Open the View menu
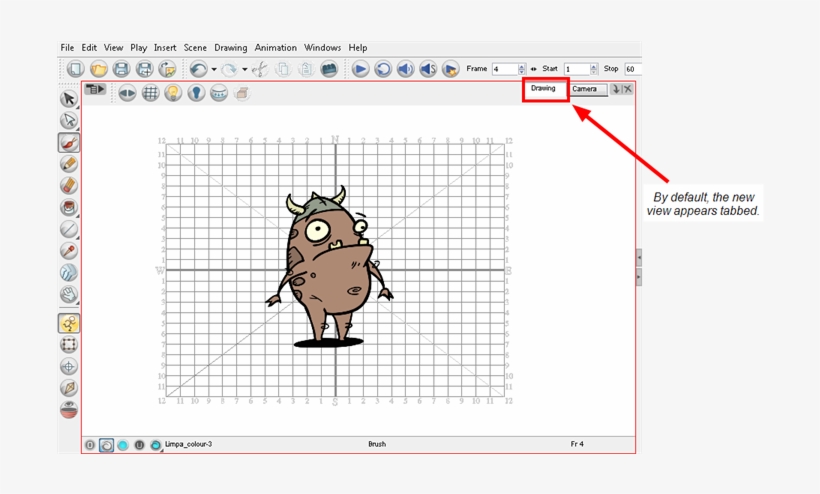Viewport: 820px width, 494px height. click(113, 48)
